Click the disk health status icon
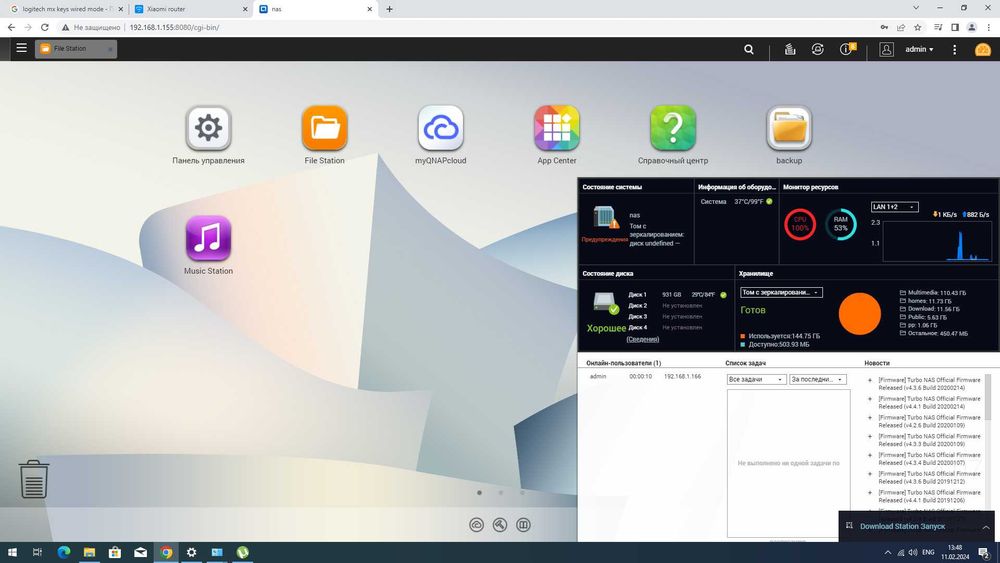 pyautogui.click(x=605, y=303)
